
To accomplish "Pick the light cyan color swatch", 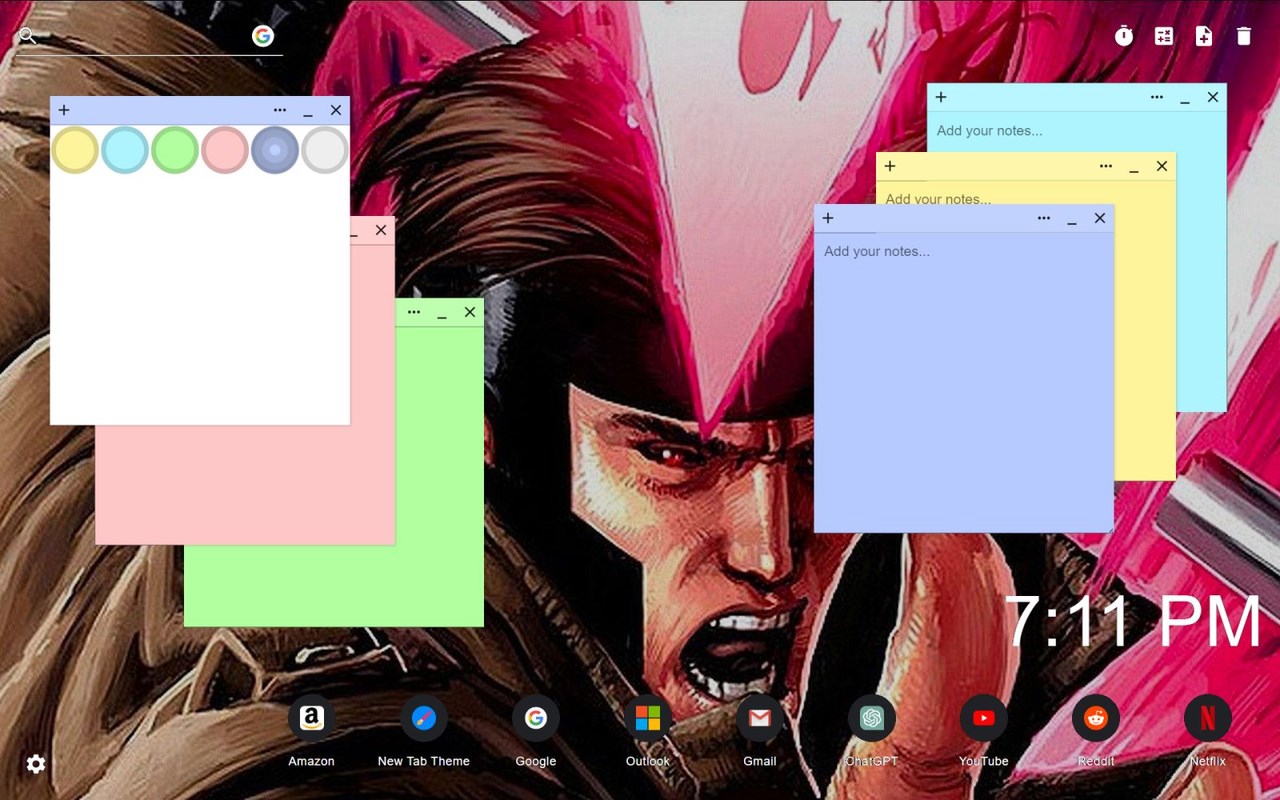I will point(125,150).
